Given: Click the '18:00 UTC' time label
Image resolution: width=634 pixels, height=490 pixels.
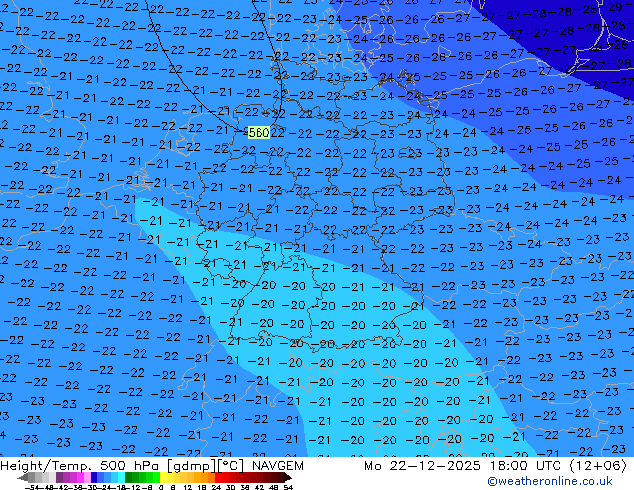Looking at the screenshot, I should point(525,466).
